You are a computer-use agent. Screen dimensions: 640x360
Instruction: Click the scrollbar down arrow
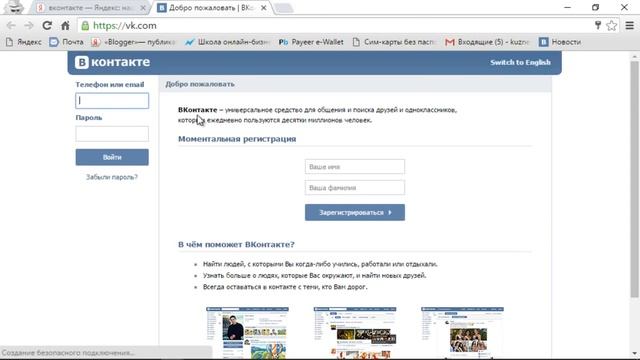coord(634,353)
